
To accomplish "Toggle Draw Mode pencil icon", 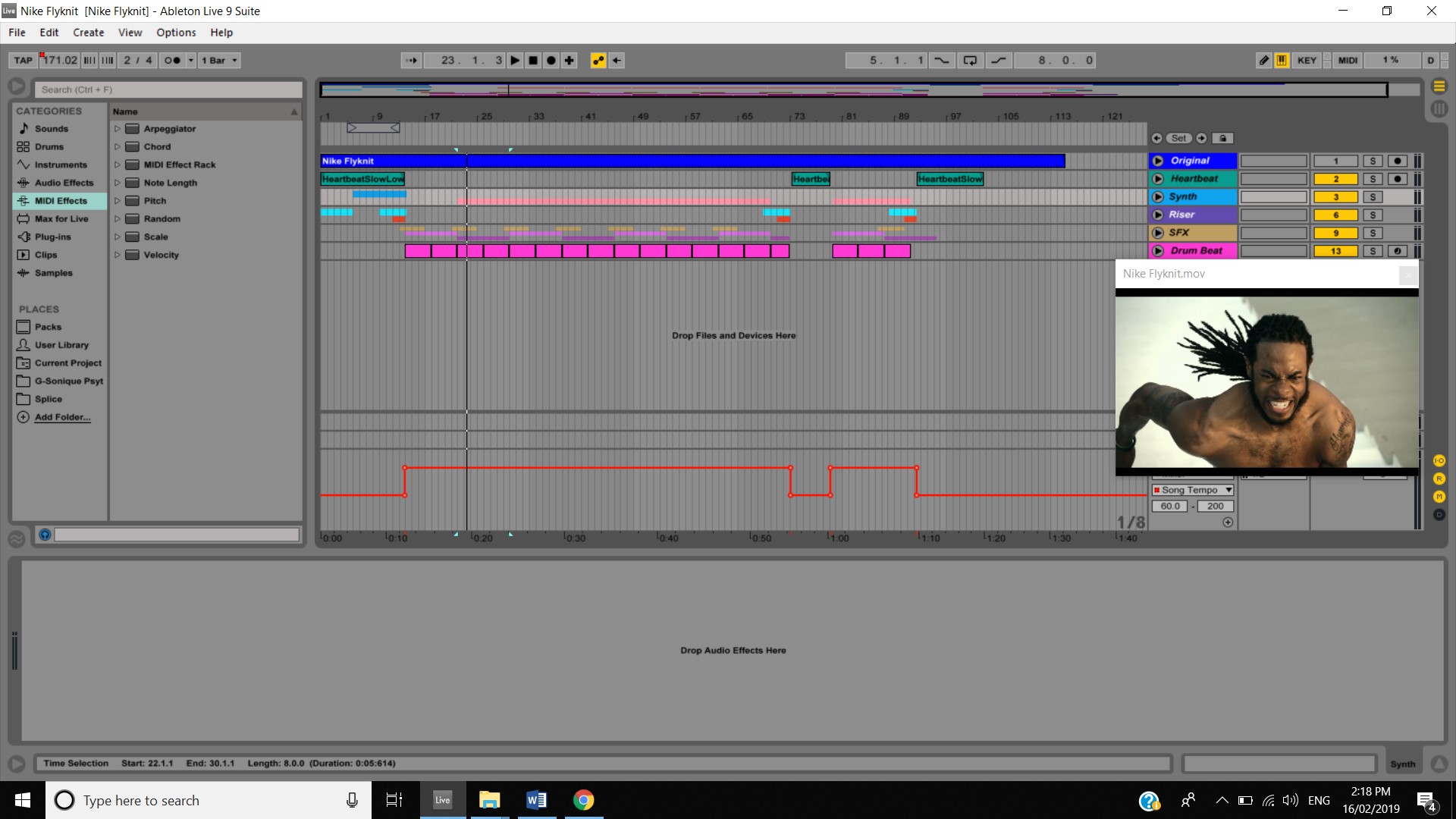I will [1263, 61].
